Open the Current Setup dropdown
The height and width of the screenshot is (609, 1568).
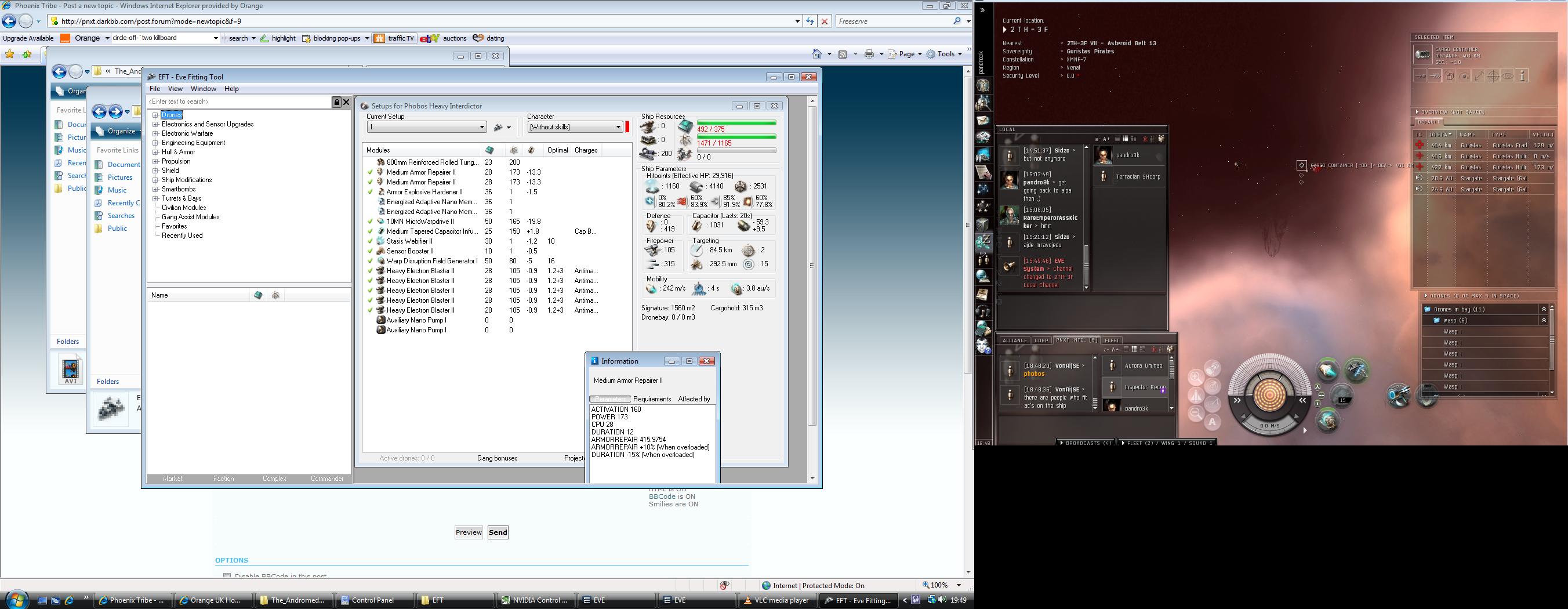[x=427, y=127]
